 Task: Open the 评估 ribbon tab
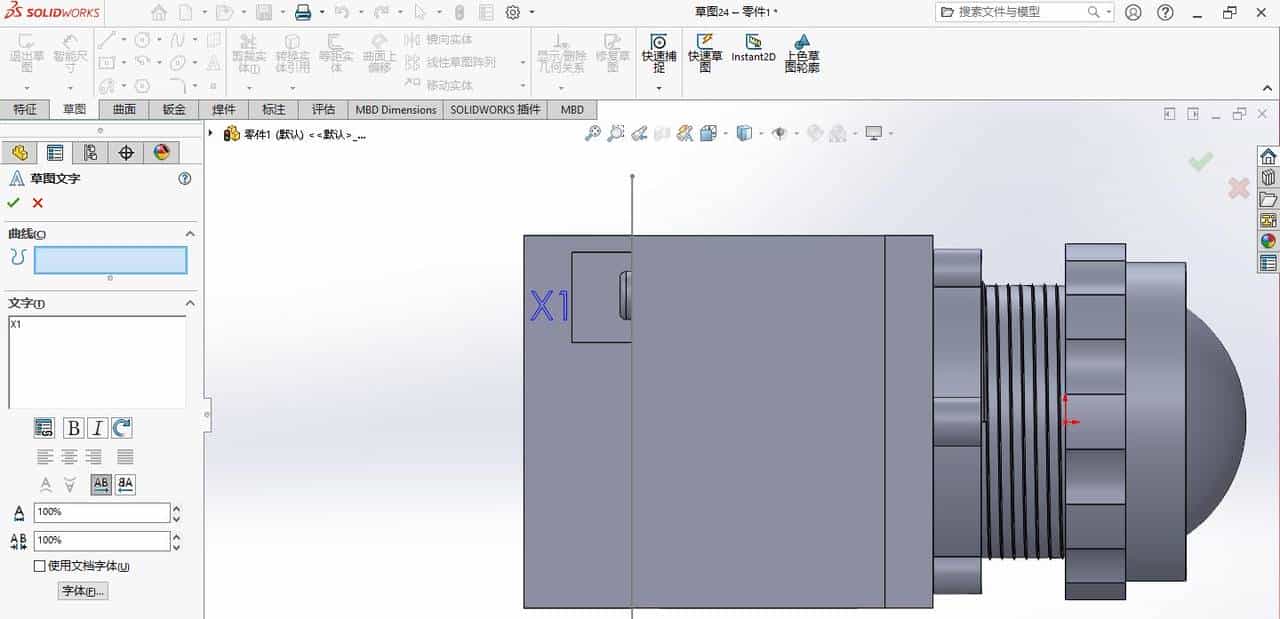[322, 109]
